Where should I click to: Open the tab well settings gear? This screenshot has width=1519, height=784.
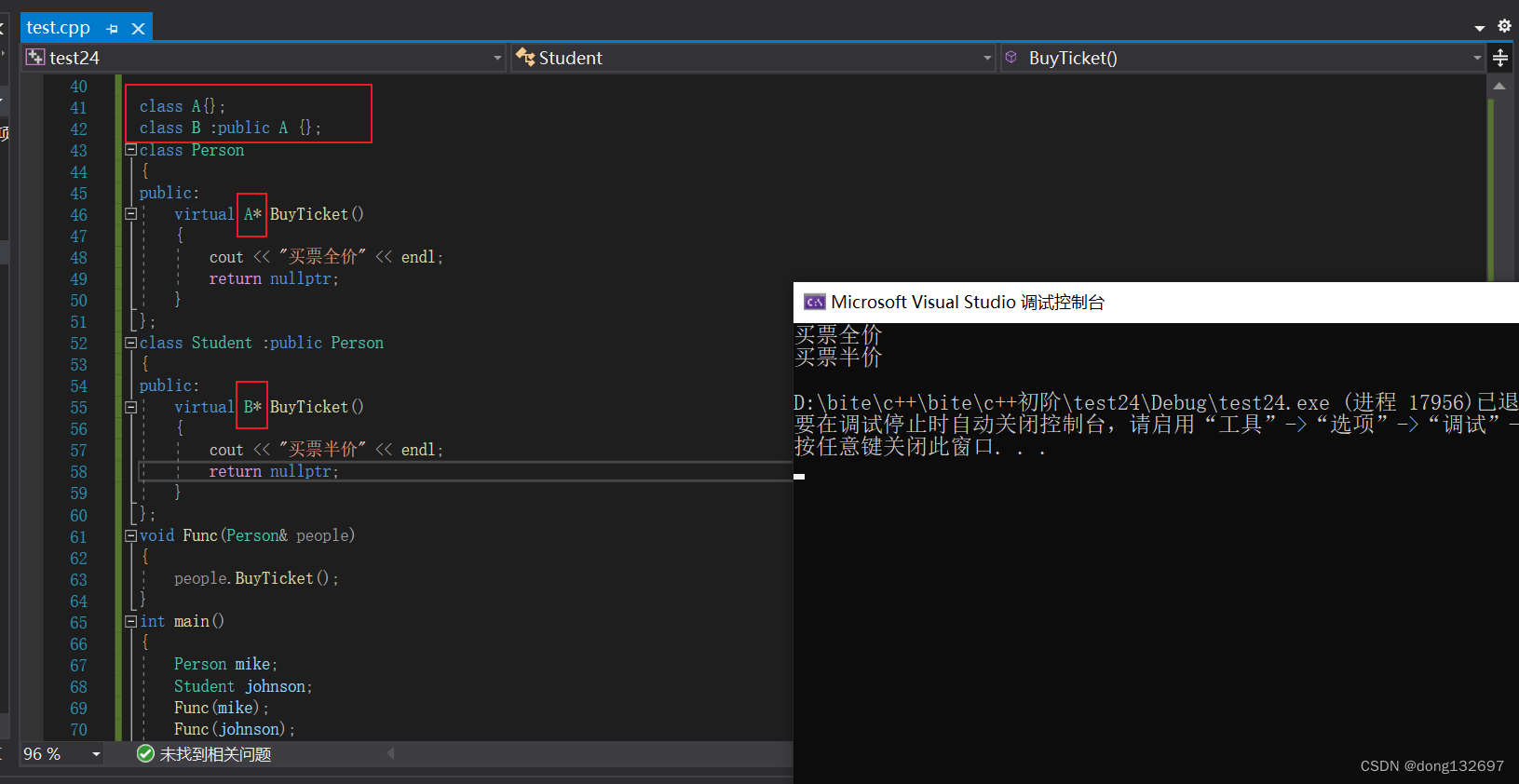[x=1504, y=26]
